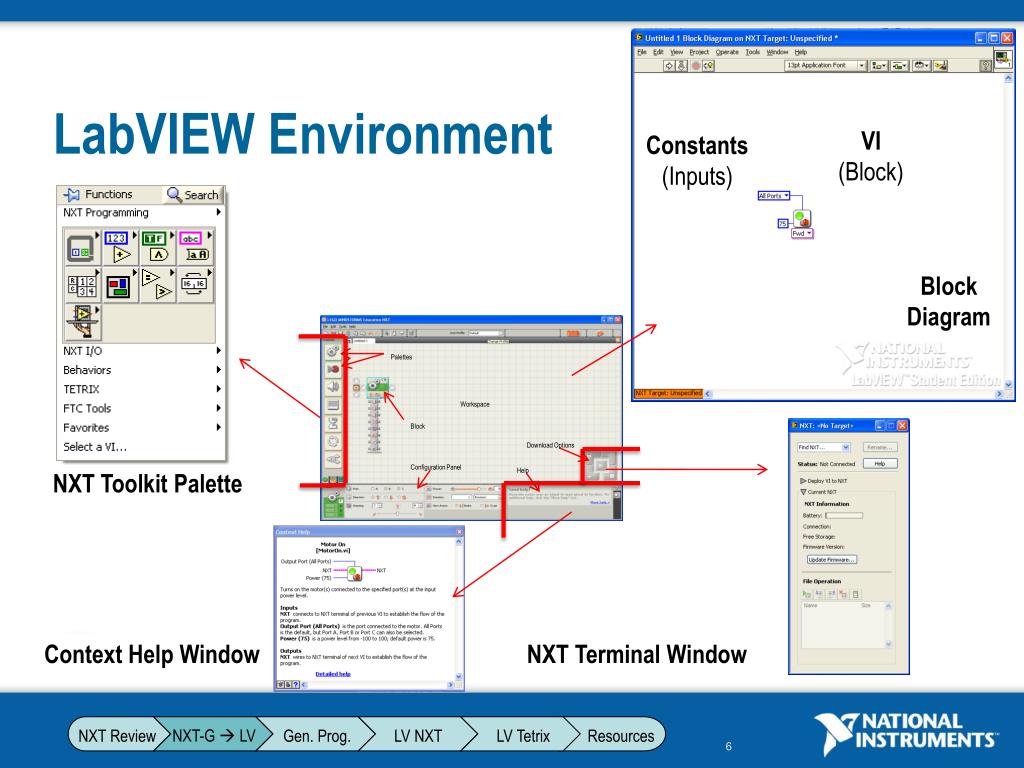Image resolution: width=1024 pixels, height=768 pixels.
Task: Open the Numeric palette icon with 123
Action: 120,247
